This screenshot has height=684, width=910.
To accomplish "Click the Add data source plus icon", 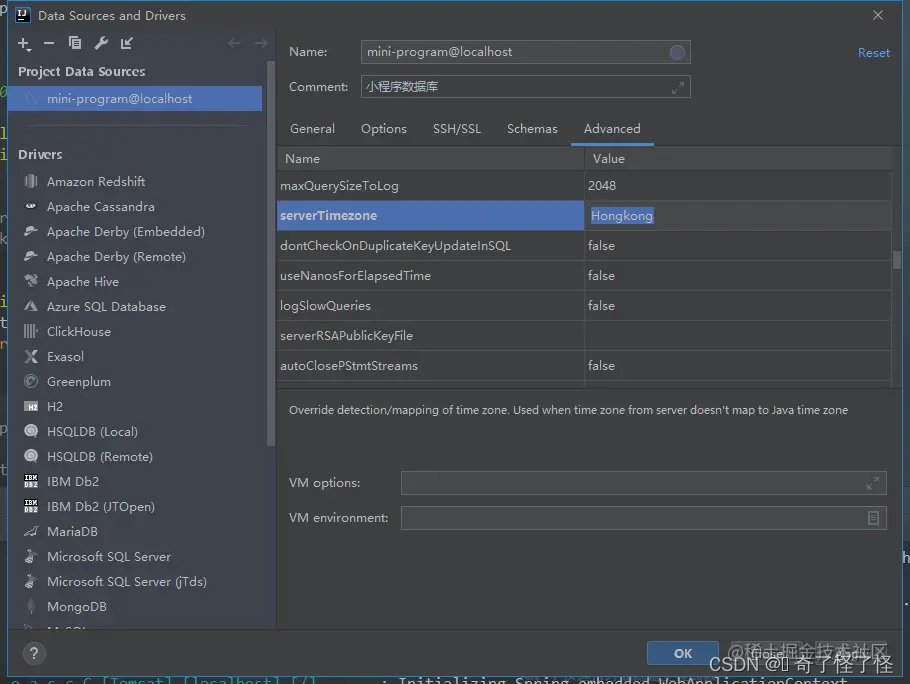I will tap(24, 44).
